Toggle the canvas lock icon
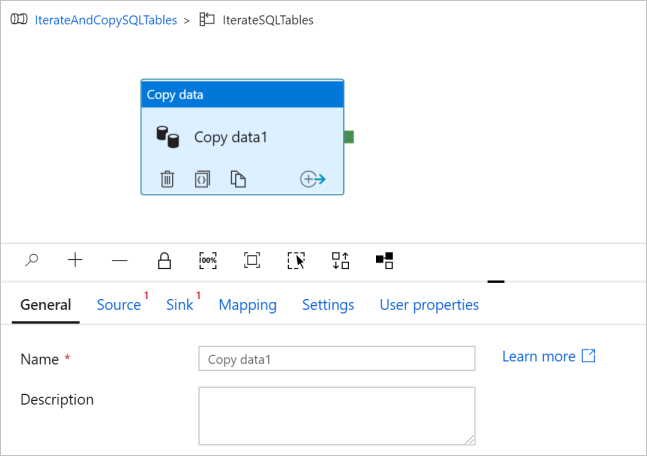 [x=164, y=260]
